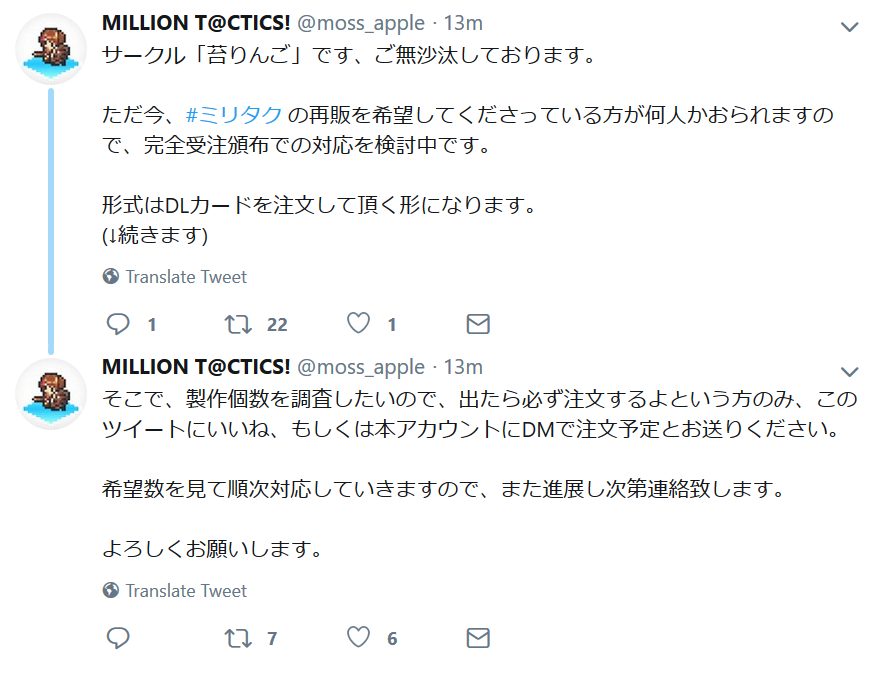The image size is (874, 673).
Task: Open the #ミリタク hashtag link
Action: click(234, 115)
